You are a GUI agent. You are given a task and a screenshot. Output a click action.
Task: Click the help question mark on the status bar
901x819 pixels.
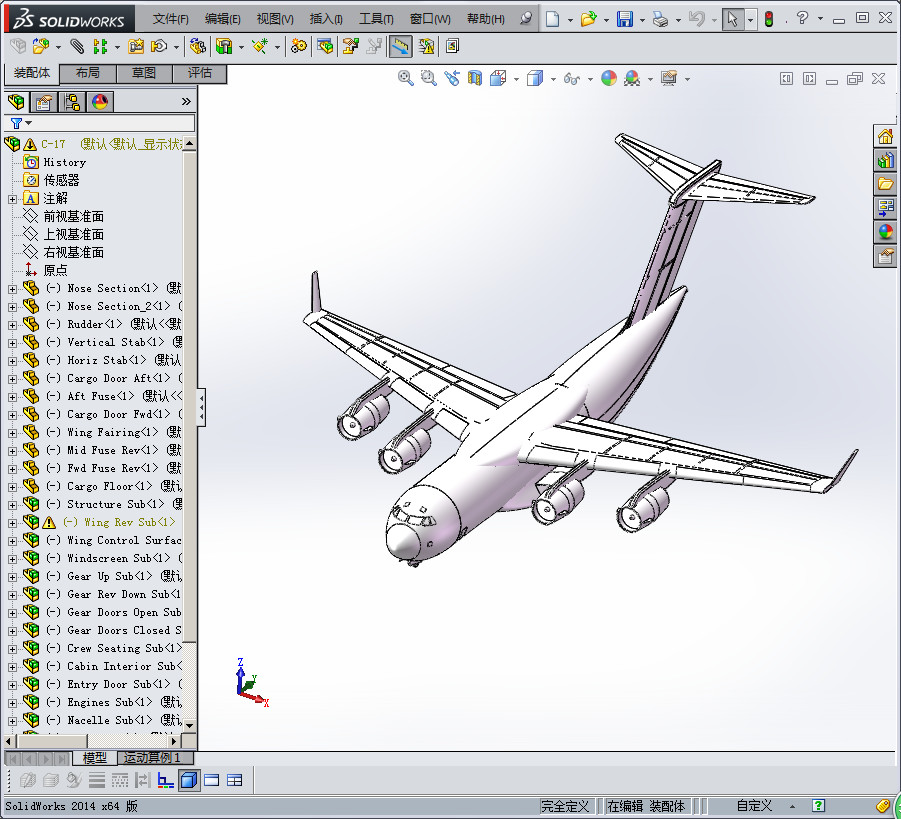coord(818,805)
